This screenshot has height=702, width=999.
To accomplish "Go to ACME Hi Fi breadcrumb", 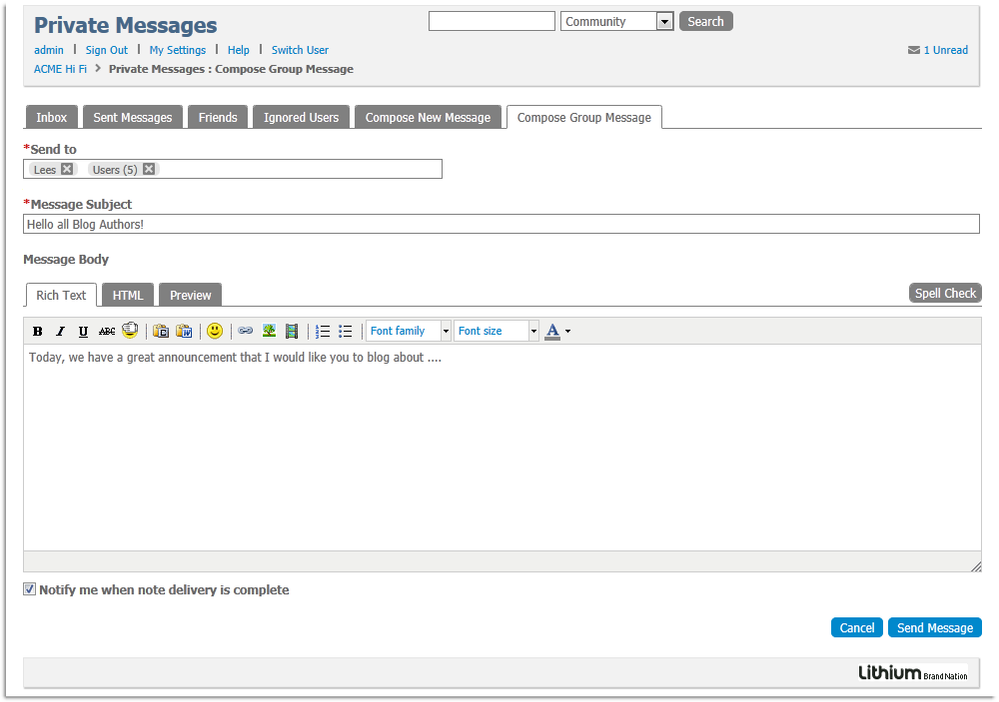I will [61, 69].
